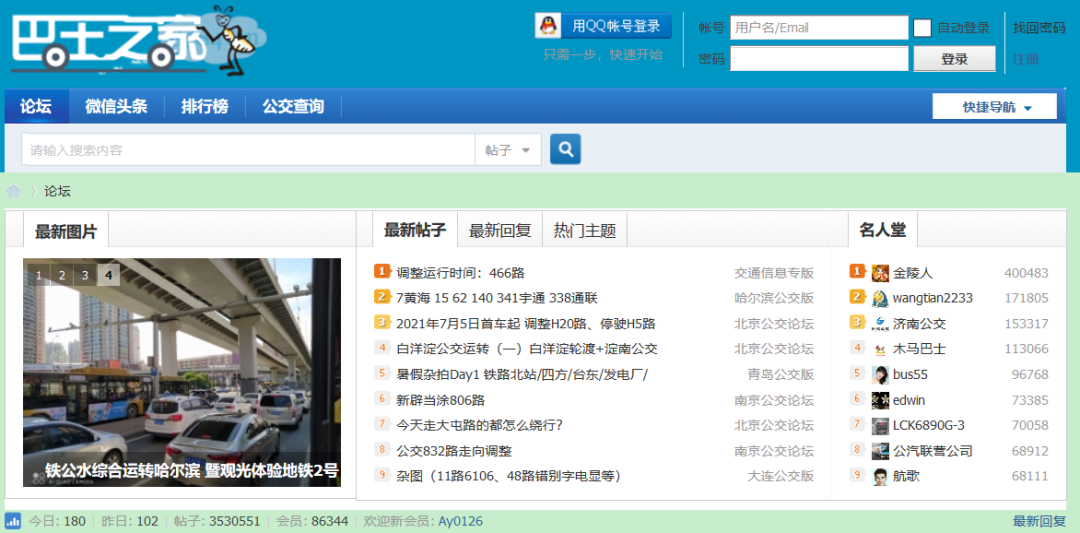1080x533 pixels.
Task: Open post 公交832路走向调整
Action: click(x=454, y=451)
